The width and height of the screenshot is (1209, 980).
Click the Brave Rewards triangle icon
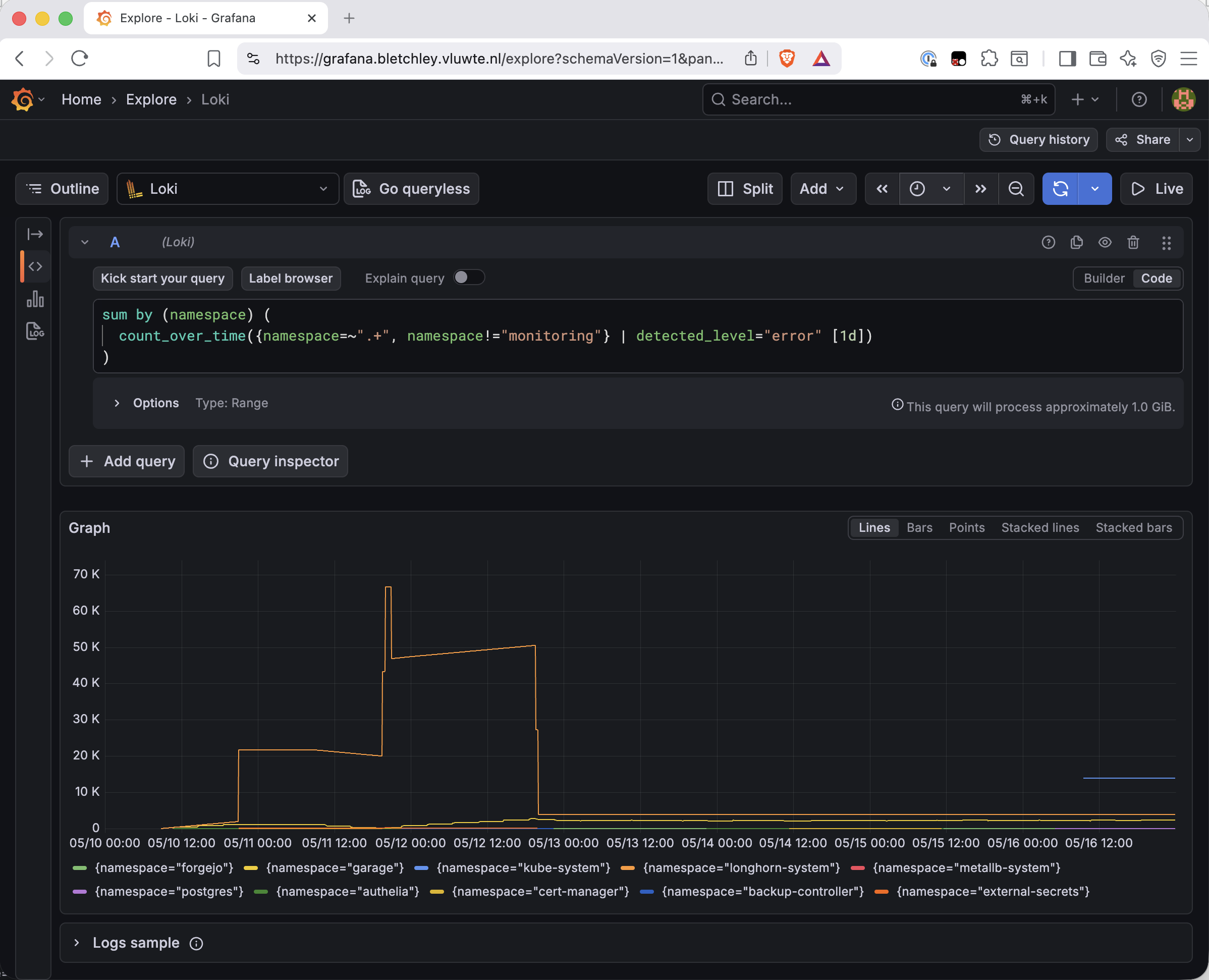point(821,58)
